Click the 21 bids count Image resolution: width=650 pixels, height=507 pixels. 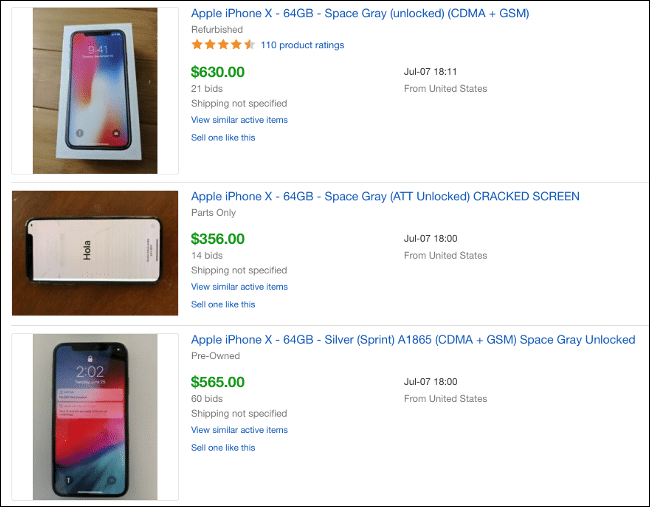pos(207,89)
